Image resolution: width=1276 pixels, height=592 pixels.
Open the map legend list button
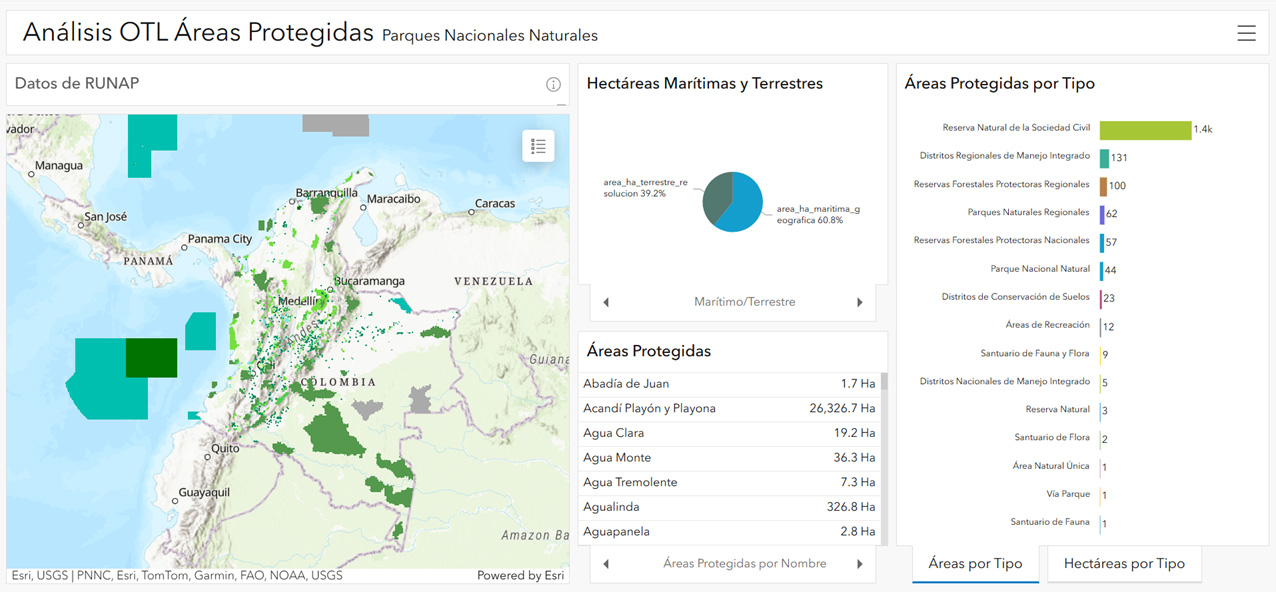538,146
